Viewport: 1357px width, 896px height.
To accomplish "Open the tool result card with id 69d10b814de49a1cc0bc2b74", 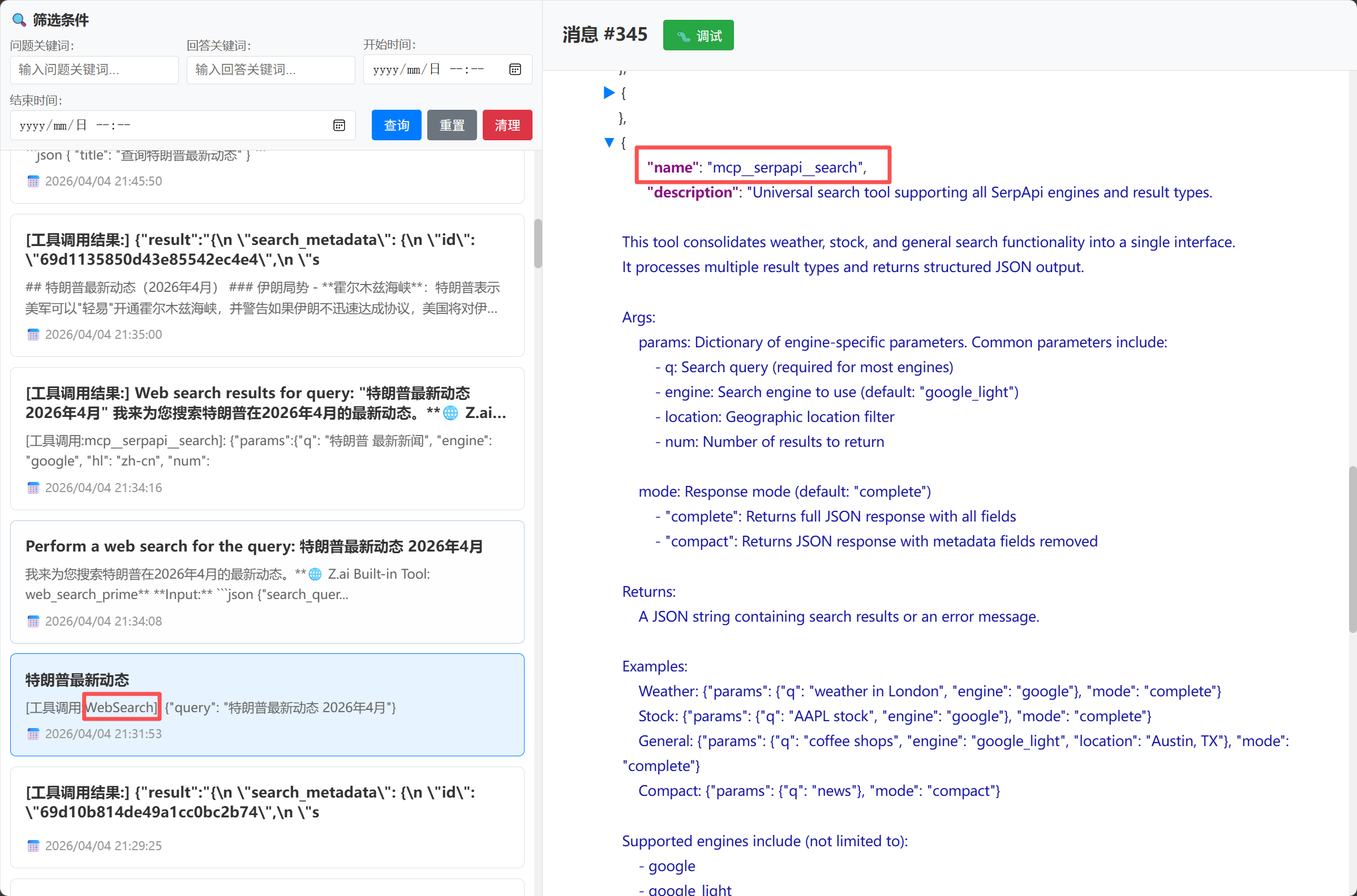I will pos(267,817).
